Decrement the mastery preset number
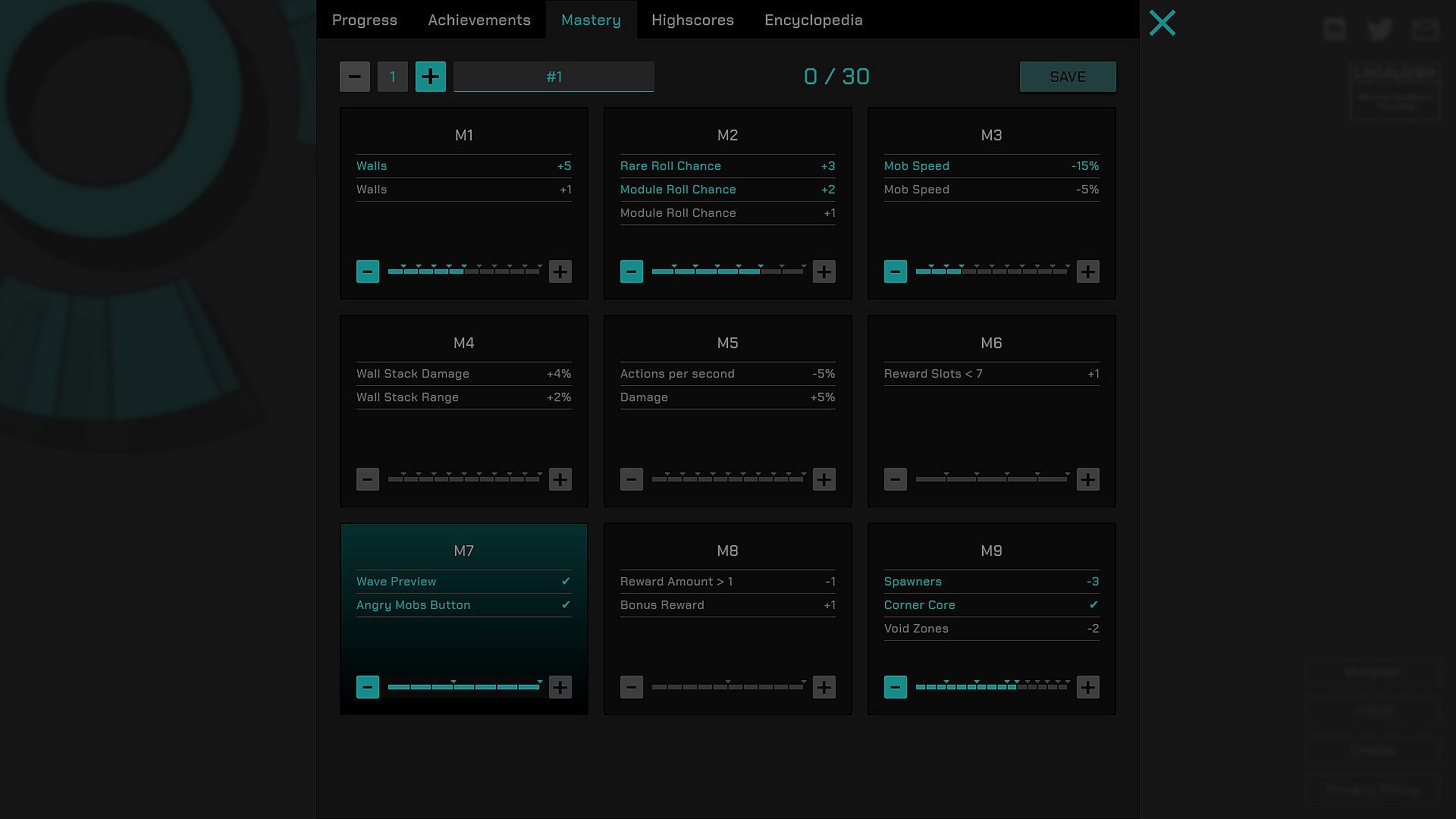The image size is (1456, 819). (x=354, y=77)
